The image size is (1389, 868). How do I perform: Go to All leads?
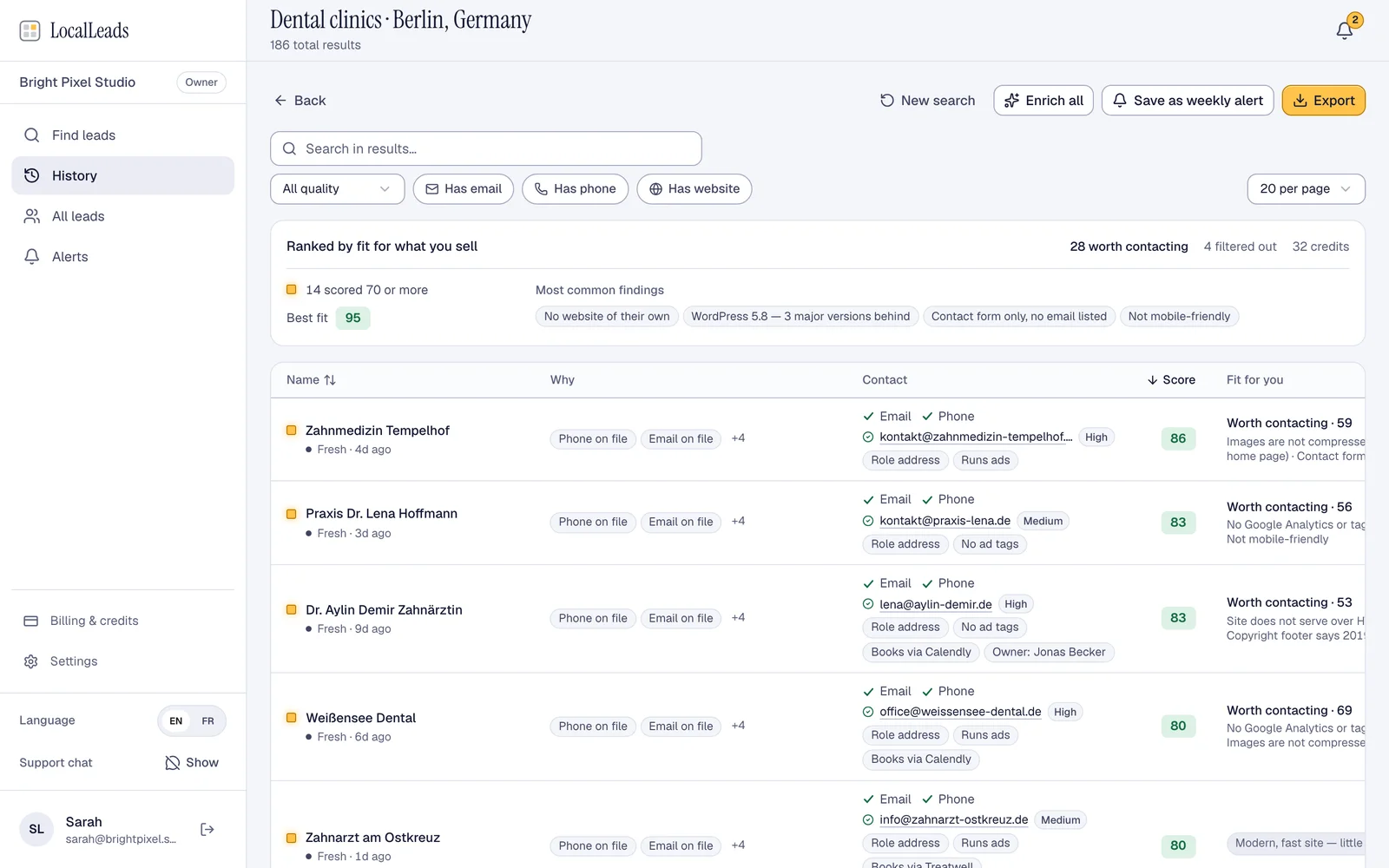coord(122,216)
